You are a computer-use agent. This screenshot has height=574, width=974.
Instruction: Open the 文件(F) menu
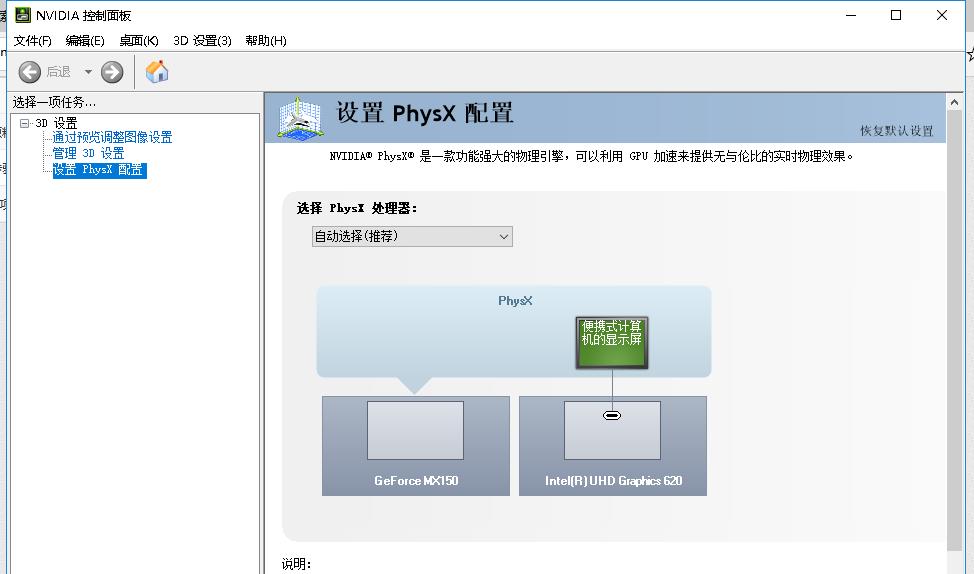(x=32, y=40)
